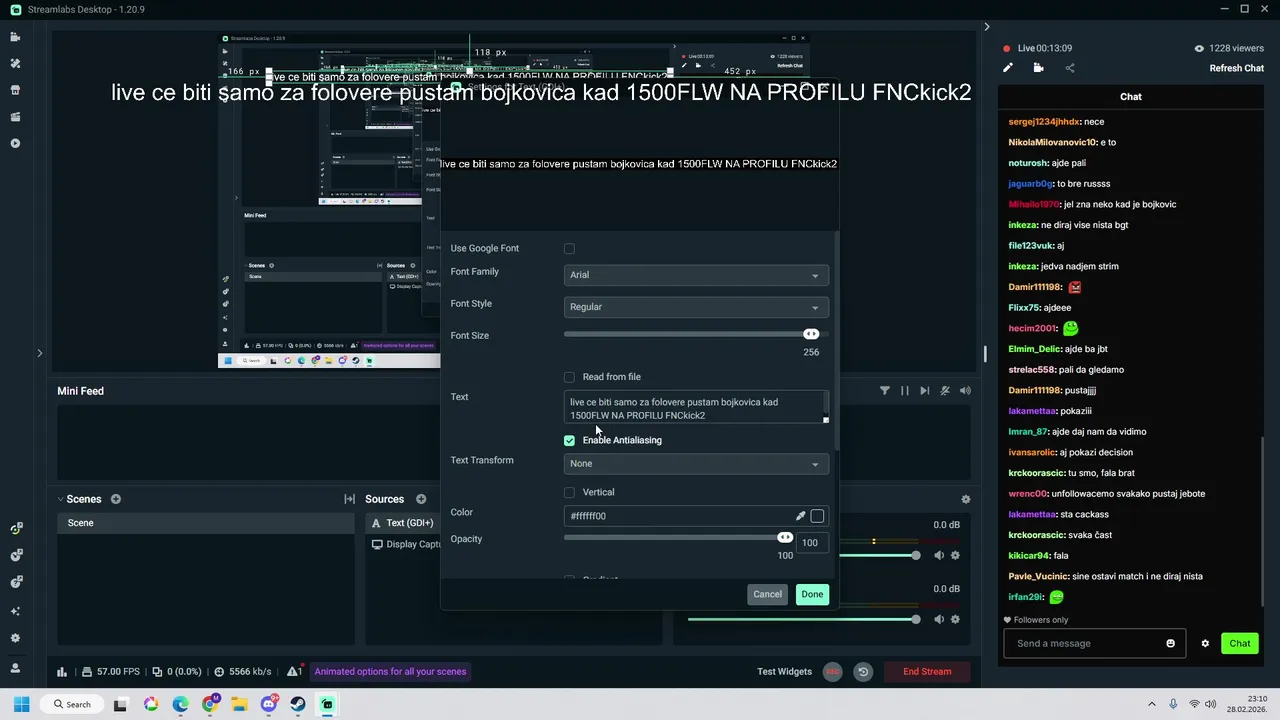
Task: Toggle the viewer count eye icon
Action: 1199,48
